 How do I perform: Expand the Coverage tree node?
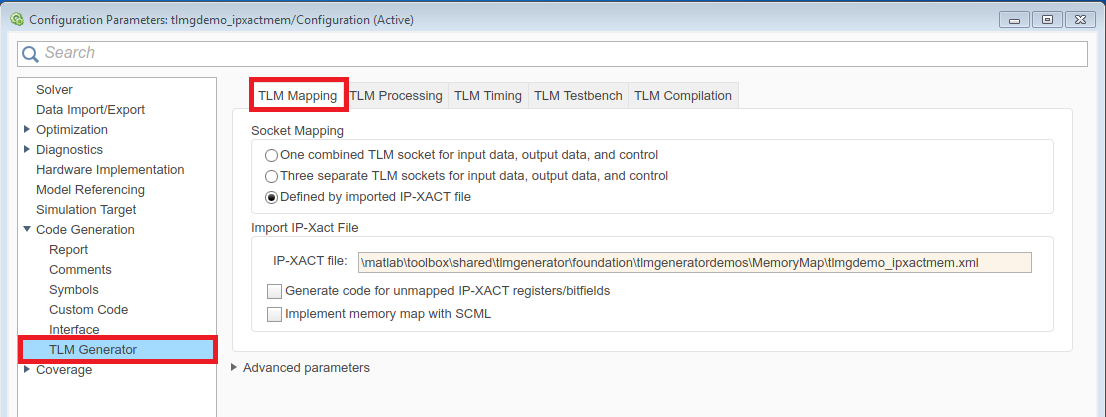coord(27,370)
